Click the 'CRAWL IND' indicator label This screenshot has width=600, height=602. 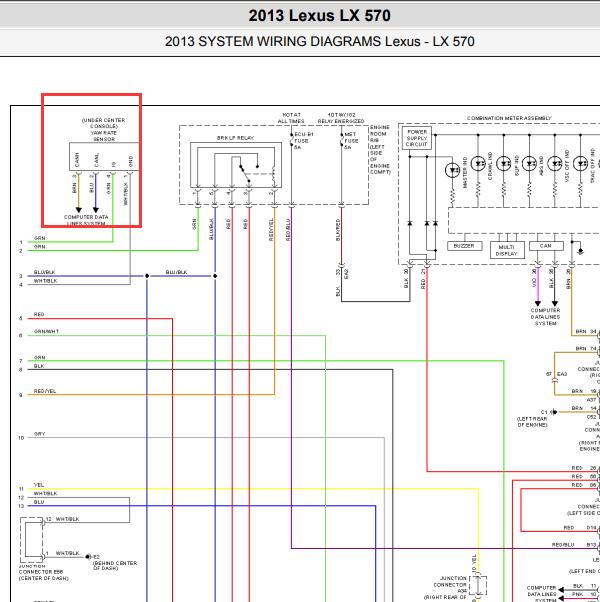pyautogui.click(x=489, y=166)
